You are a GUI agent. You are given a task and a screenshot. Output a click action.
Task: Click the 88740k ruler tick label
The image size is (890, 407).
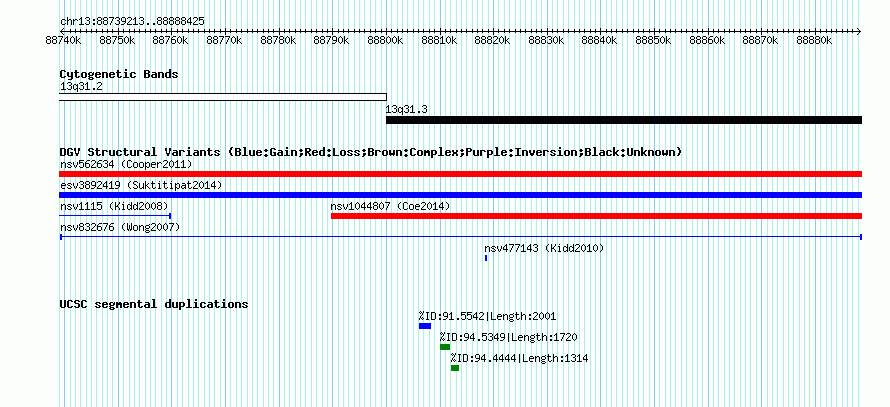[64, 41]
